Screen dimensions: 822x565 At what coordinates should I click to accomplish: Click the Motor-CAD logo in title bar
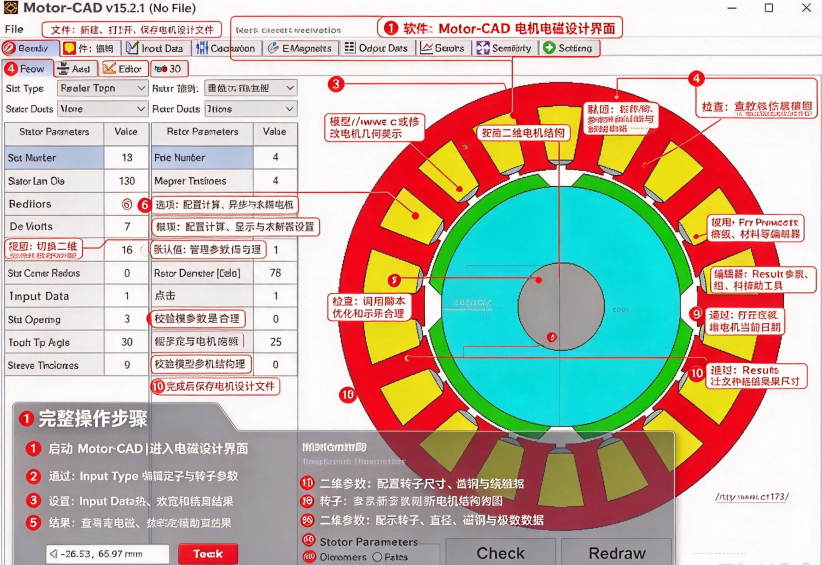click(x=10, y=8)
